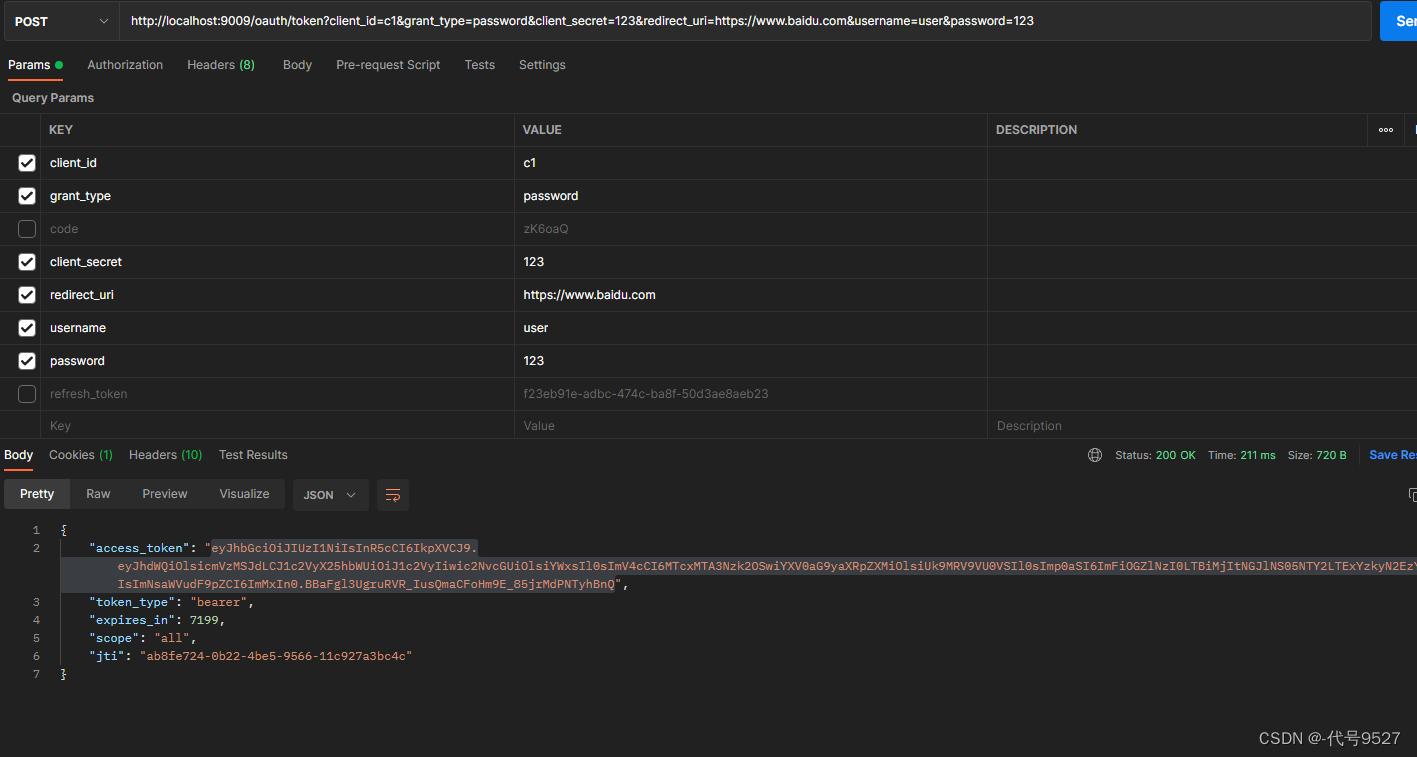Click the copy response icon at right

coord(1411,495)
